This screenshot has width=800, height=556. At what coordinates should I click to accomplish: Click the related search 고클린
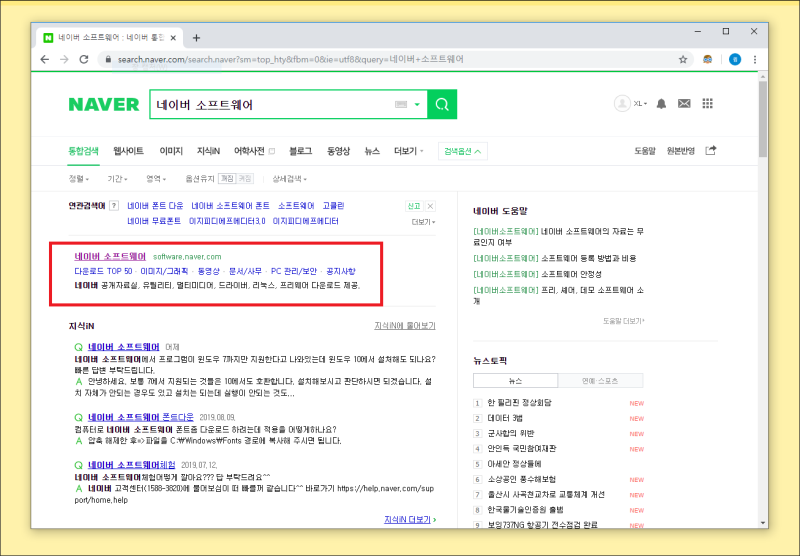(333, 206)
